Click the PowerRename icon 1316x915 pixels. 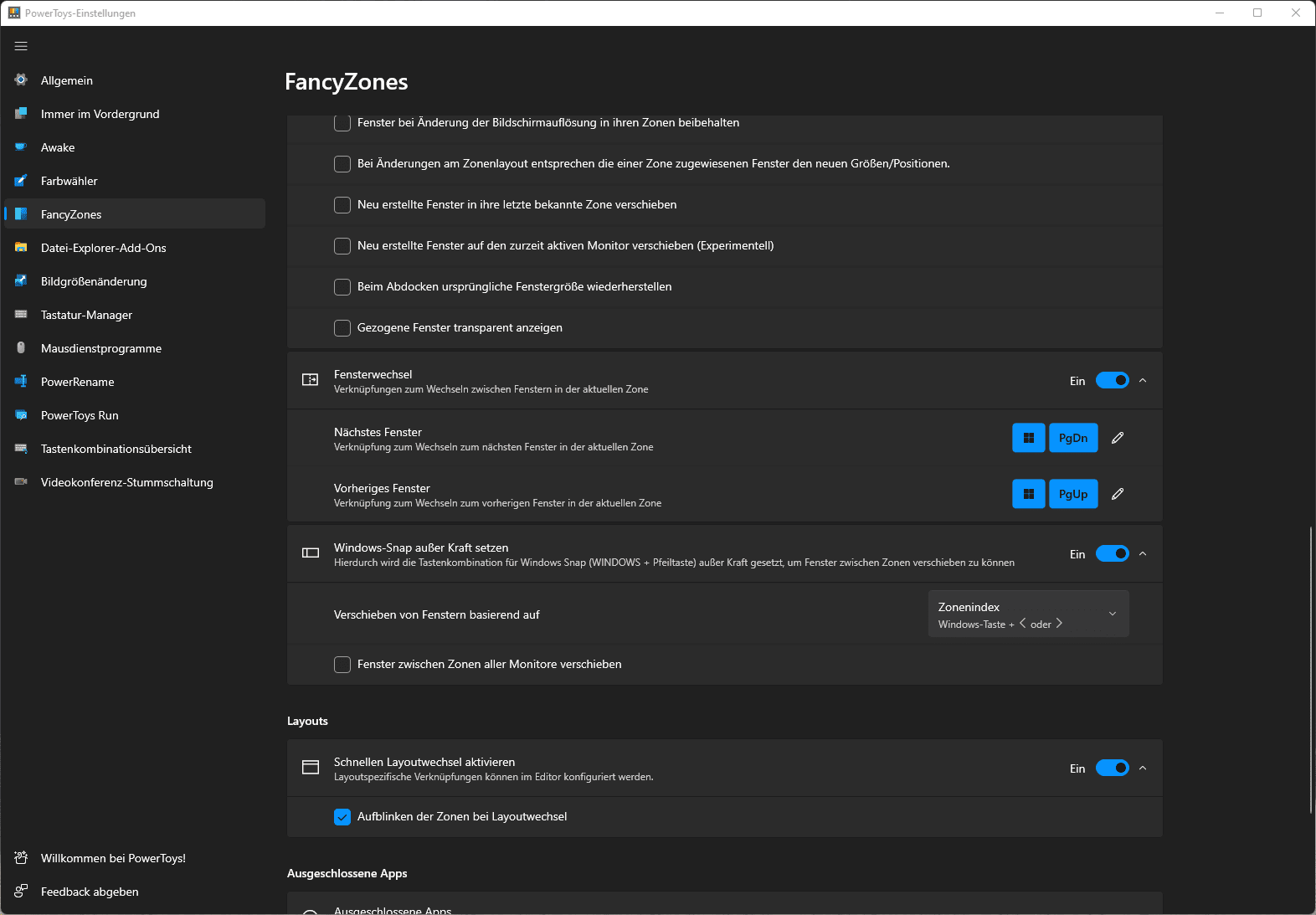[21, 381]
